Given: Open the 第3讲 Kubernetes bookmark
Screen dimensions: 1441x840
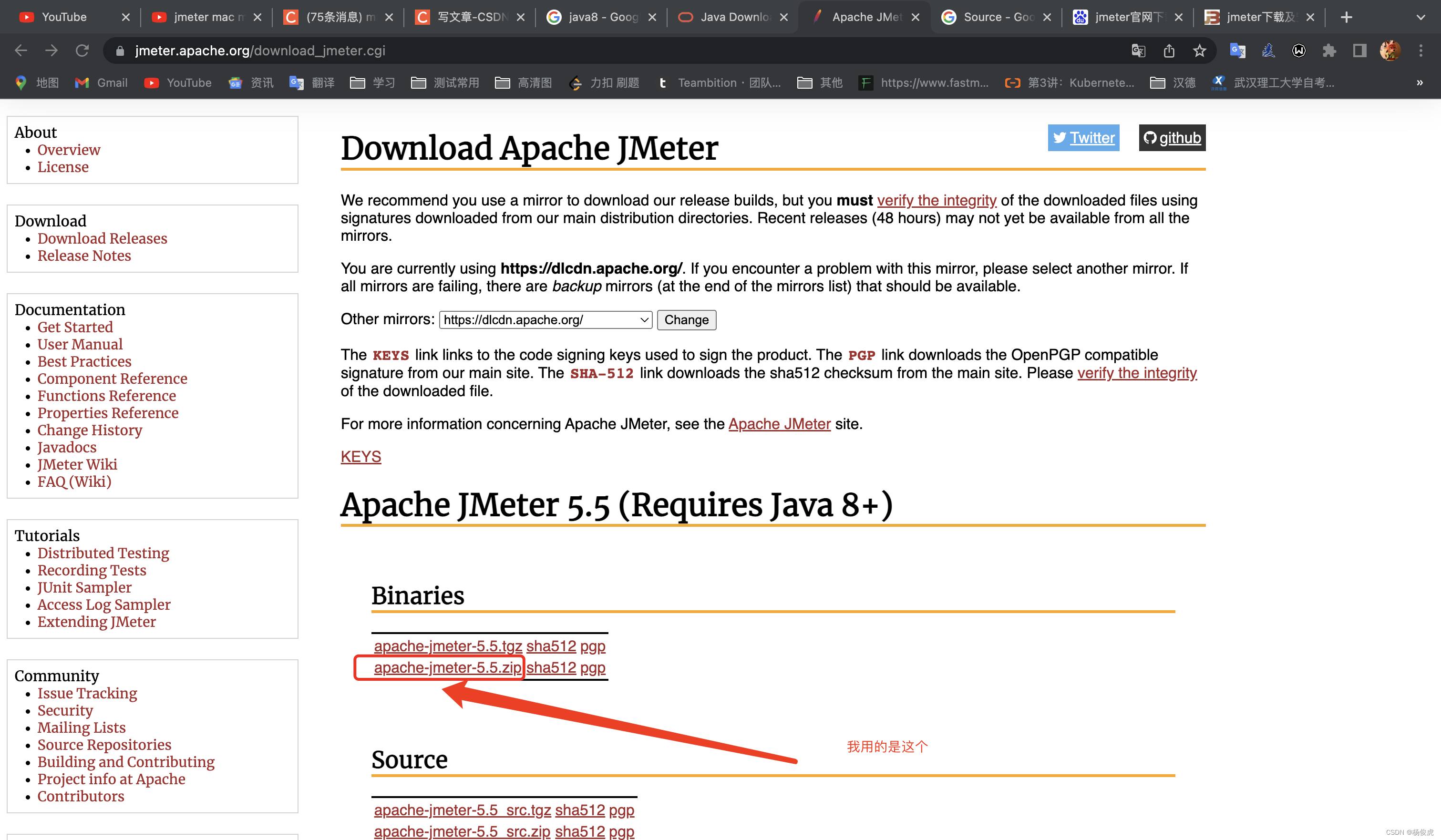Looking at the screenshot, I should pos(1070,83).
